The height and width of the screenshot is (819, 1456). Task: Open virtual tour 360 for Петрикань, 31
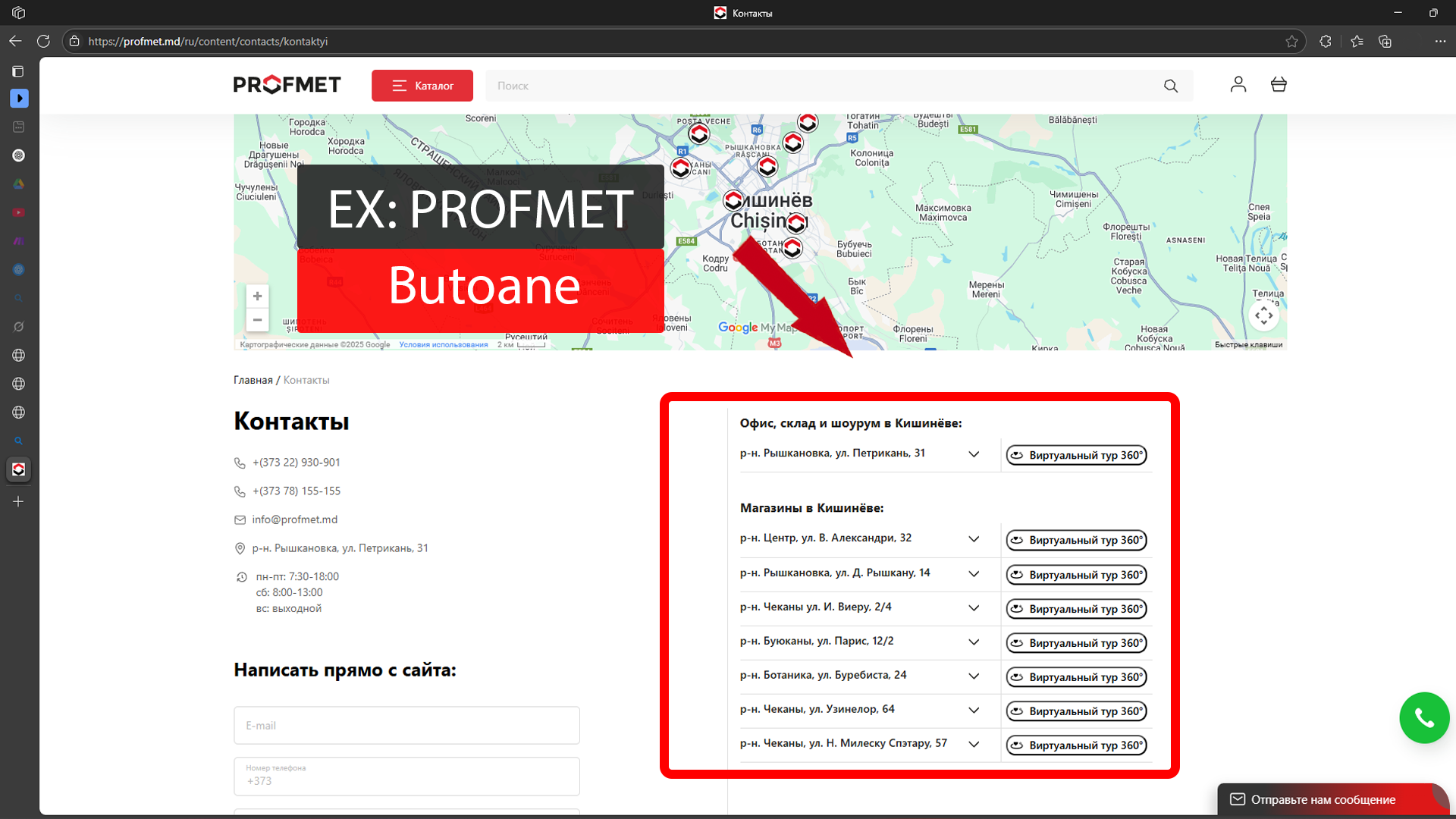pyautogui.click(x=1076, y=455)
